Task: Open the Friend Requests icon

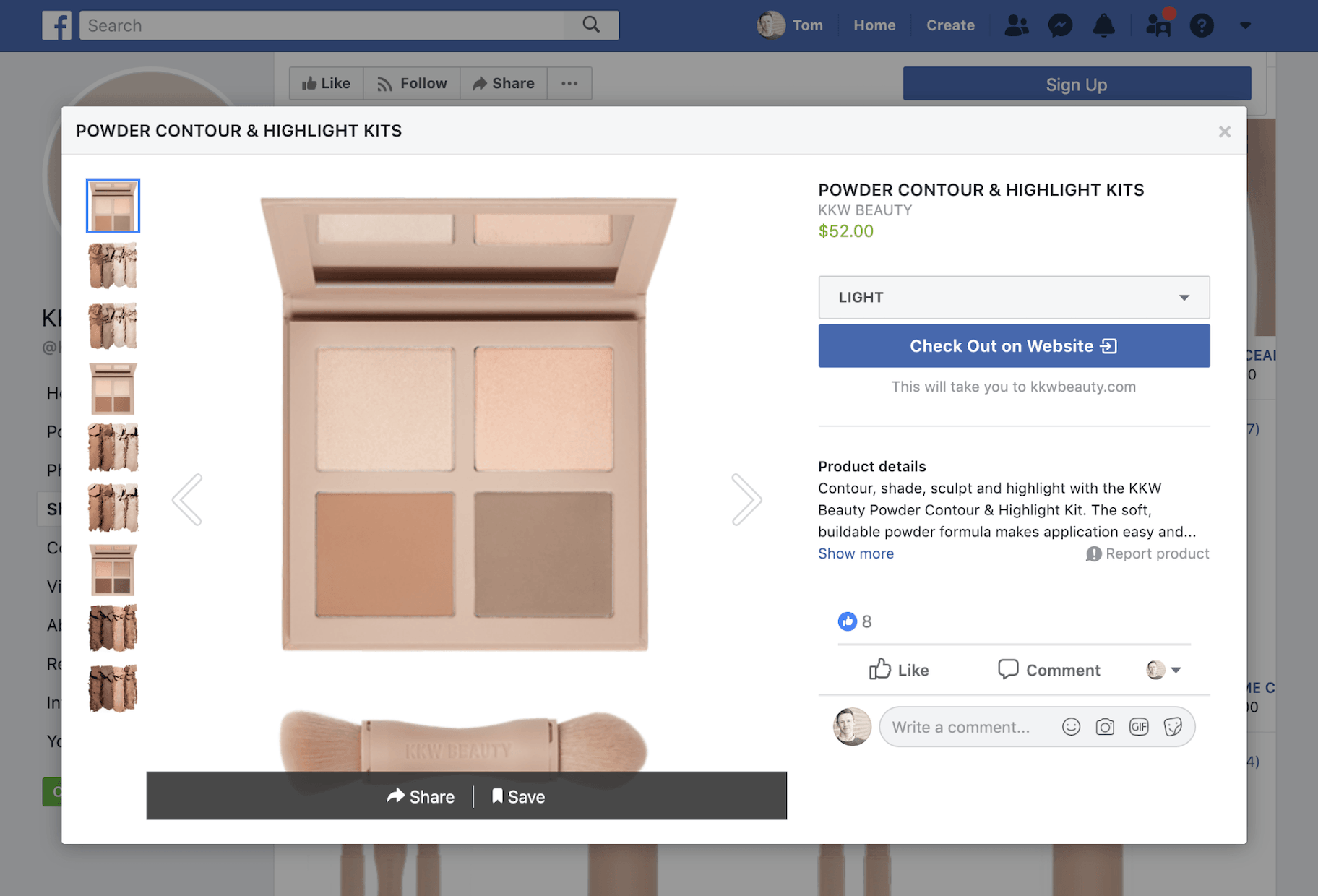Action: [1157, 25]
